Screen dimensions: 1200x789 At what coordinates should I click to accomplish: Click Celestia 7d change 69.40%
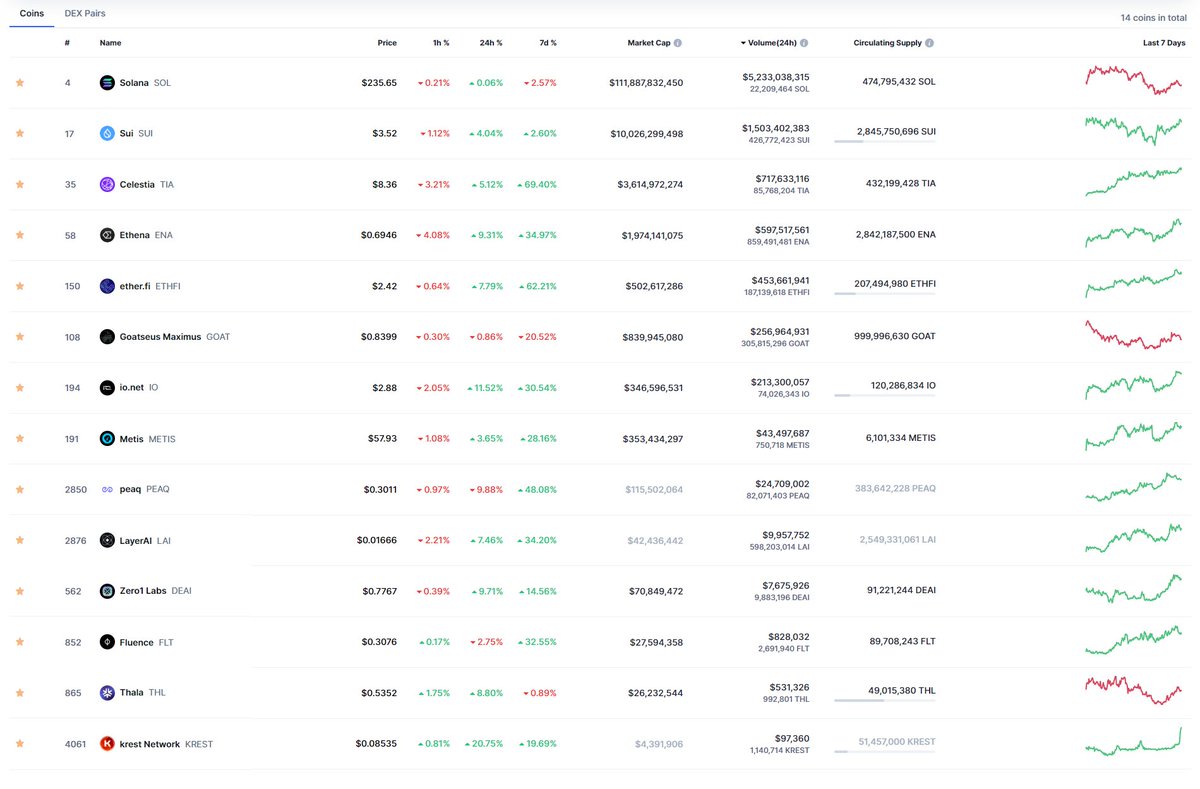click(537, 184)
